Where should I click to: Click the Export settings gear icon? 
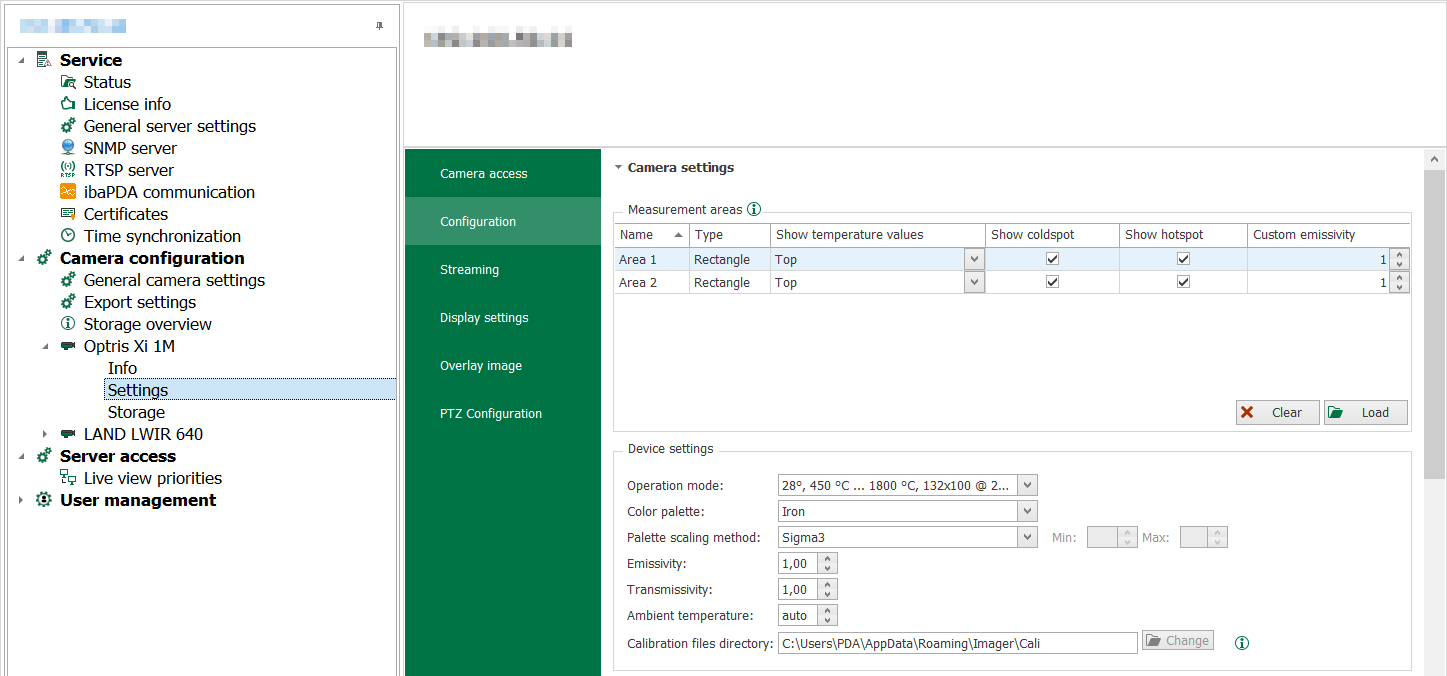coord(68,302)
